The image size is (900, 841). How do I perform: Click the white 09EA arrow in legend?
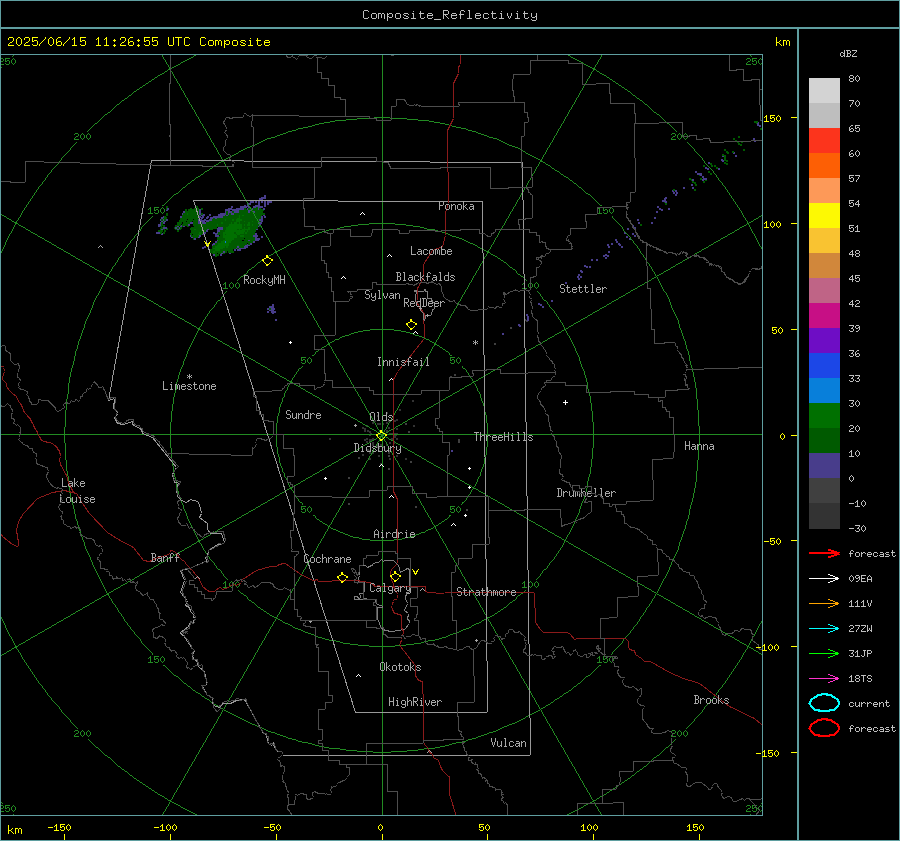(824, 579)
